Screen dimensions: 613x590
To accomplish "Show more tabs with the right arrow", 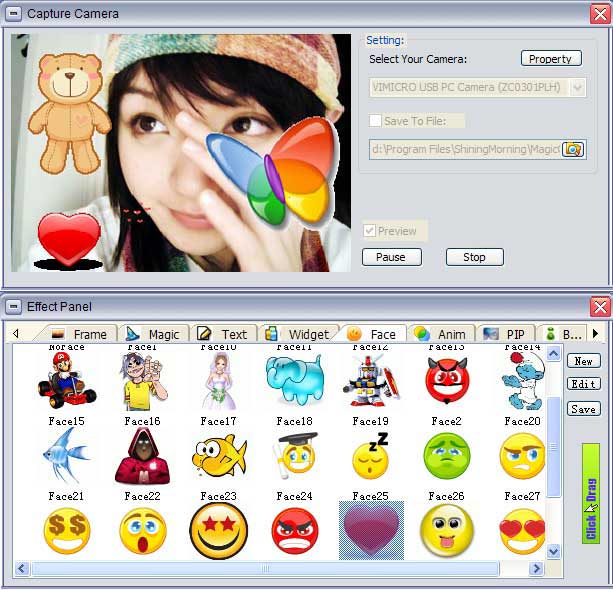I will (x=595, y=334).
